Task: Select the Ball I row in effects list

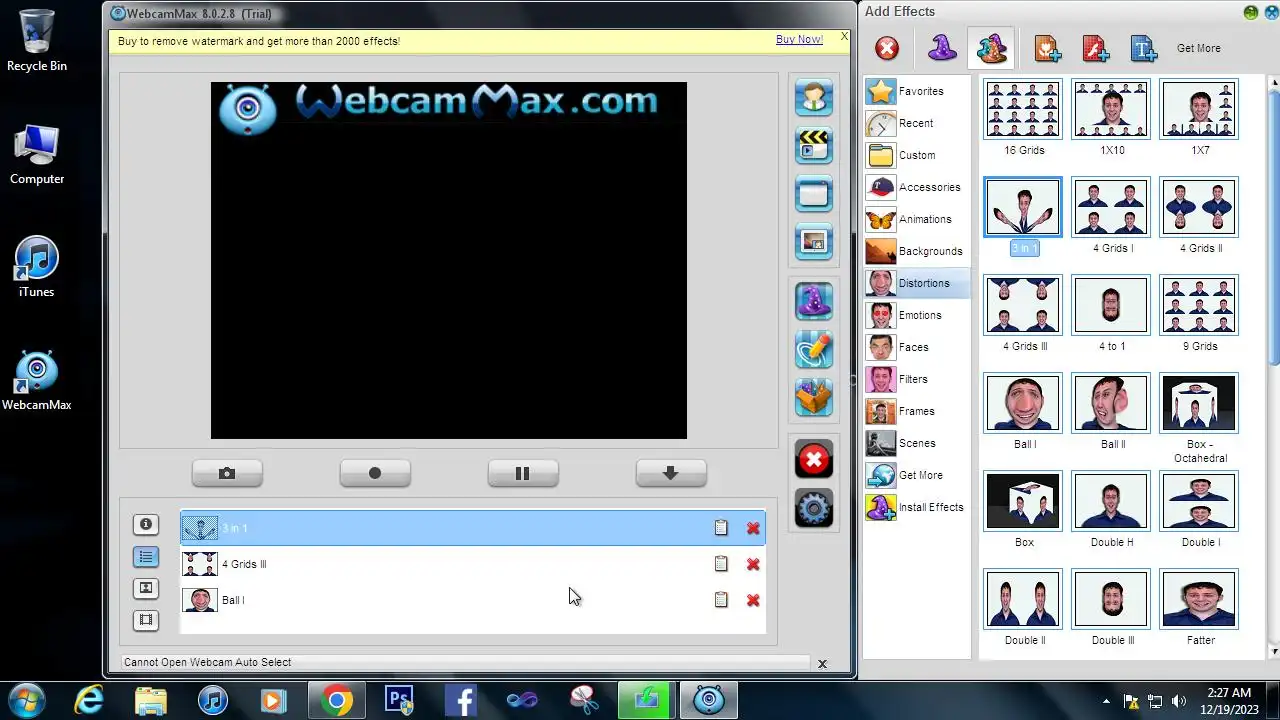Action: click(x=473, y=600)
